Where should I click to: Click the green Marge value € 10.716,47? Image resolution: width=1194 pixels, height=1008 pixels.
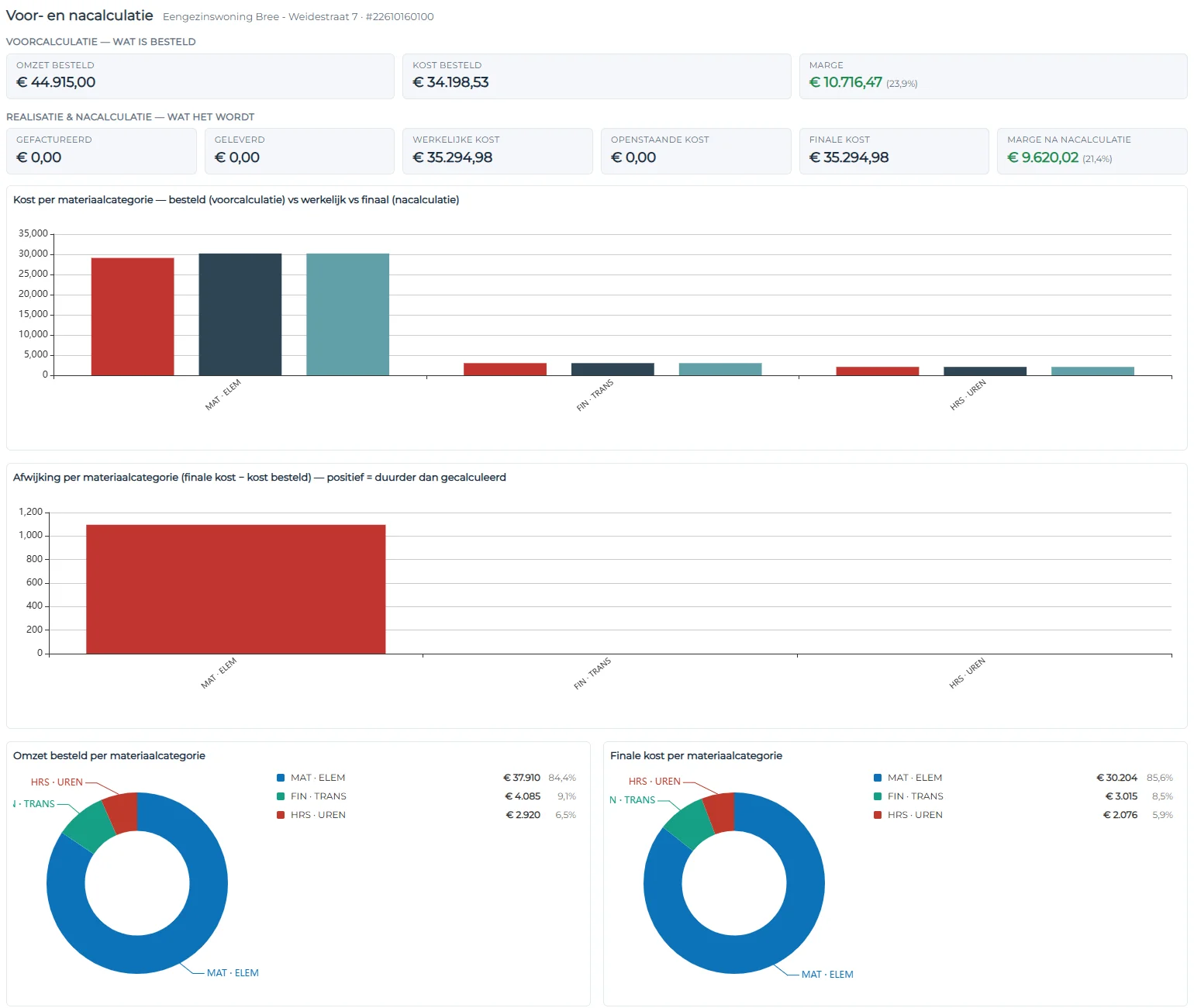click(x=846, y=82)
